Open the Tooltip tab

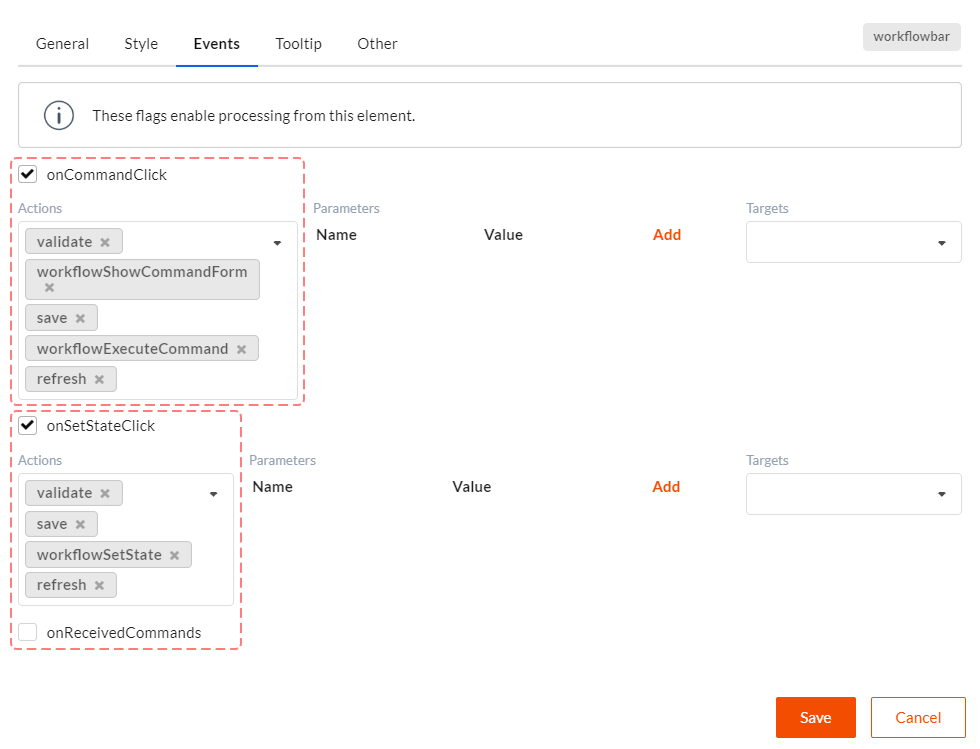299,44
